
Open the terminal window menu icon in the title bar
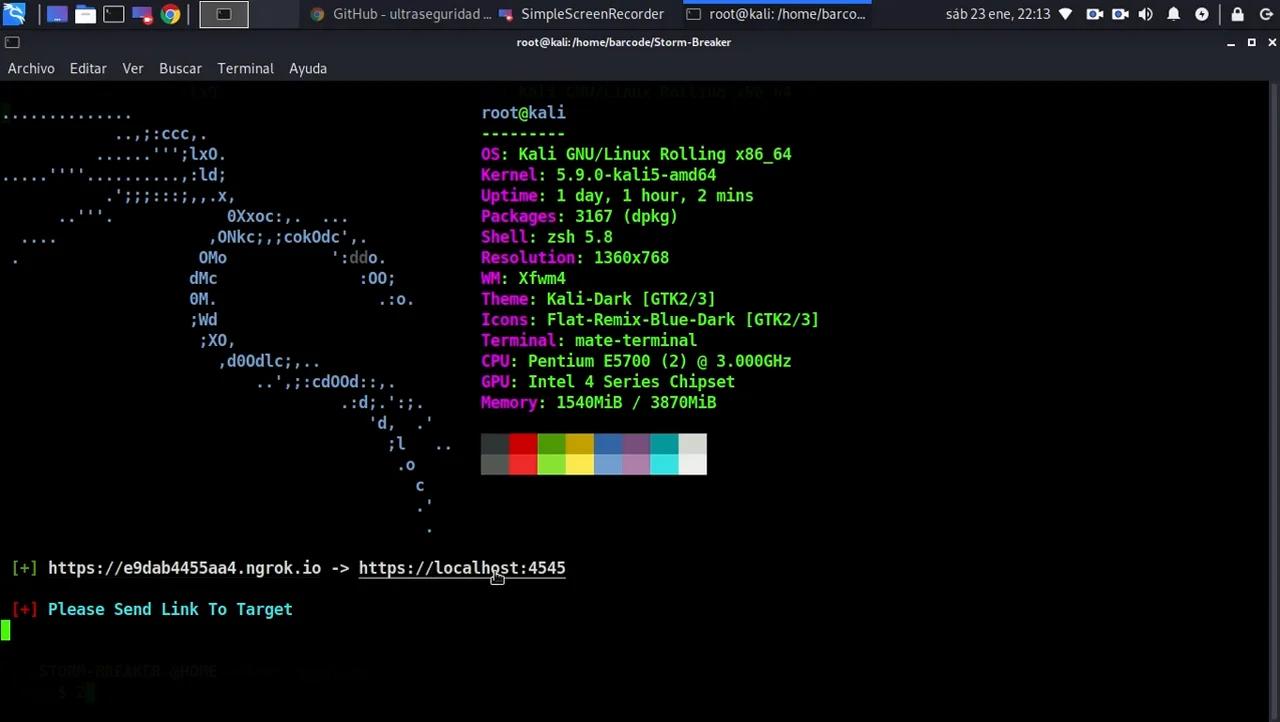coord(12,42)
